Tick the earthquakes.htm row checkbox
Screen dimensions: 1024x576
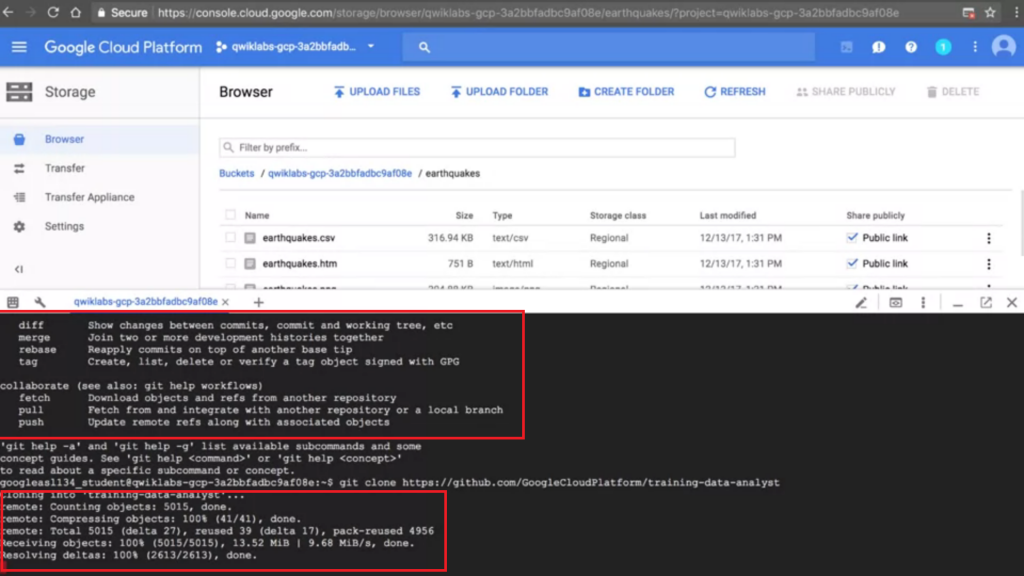point(230,263)
